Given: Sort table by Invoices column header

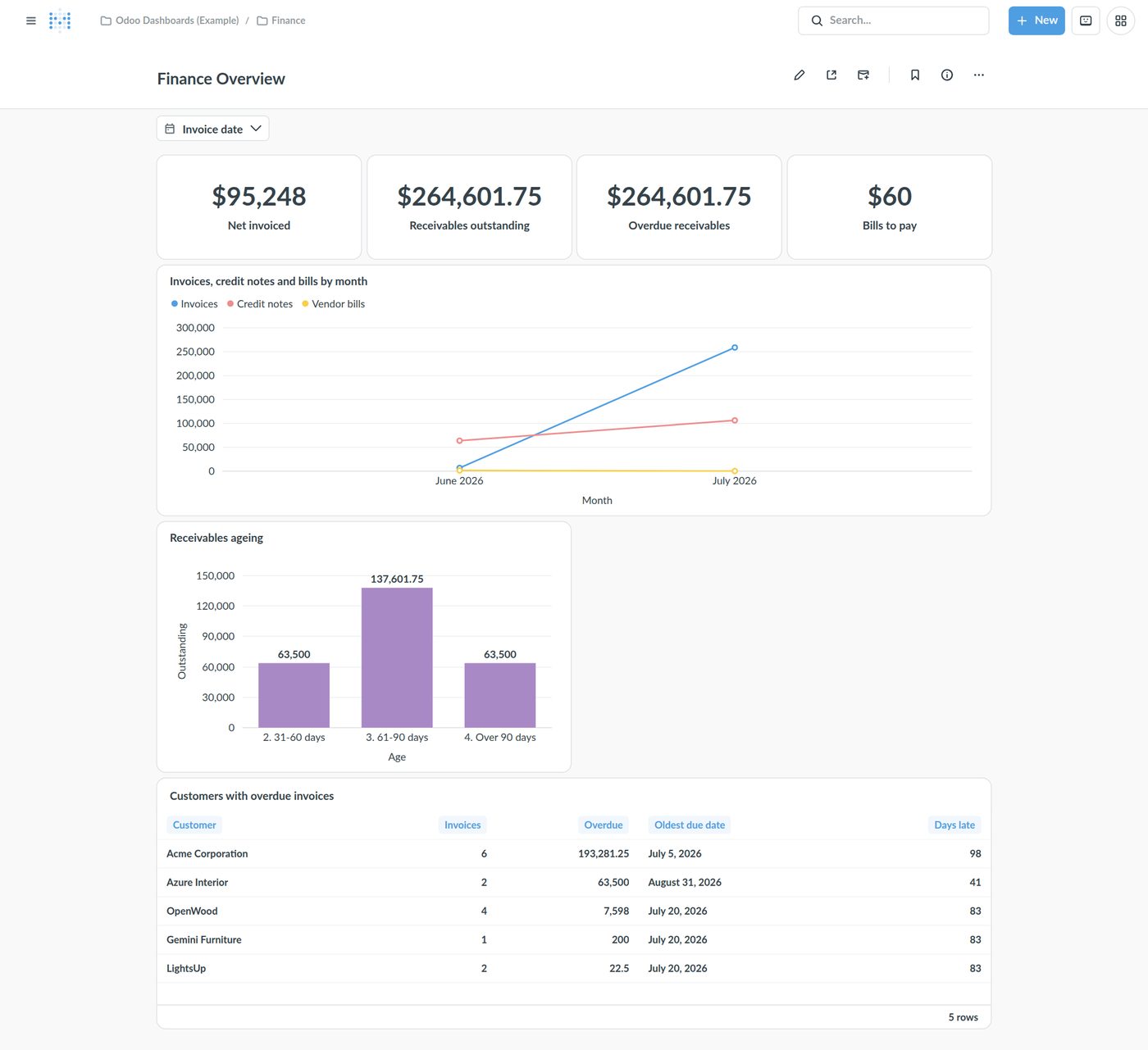Looking at the screenshot, I should point(462,825).
